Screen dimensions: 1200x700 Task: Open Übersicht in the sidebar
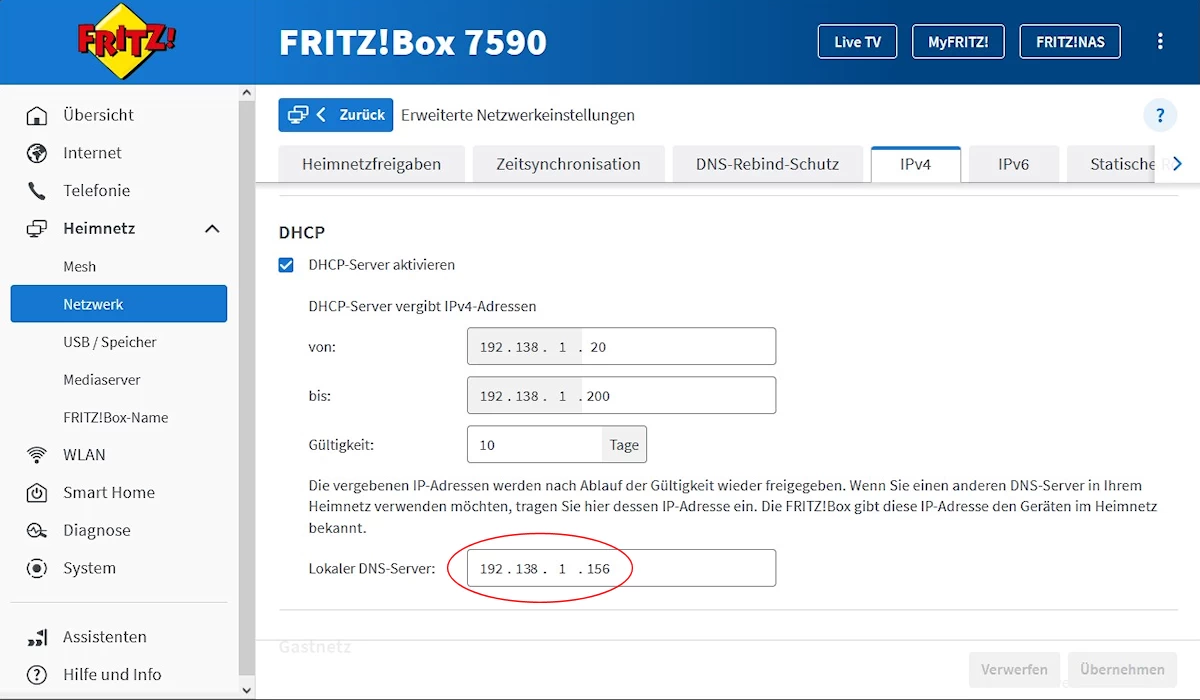point(98,115)
